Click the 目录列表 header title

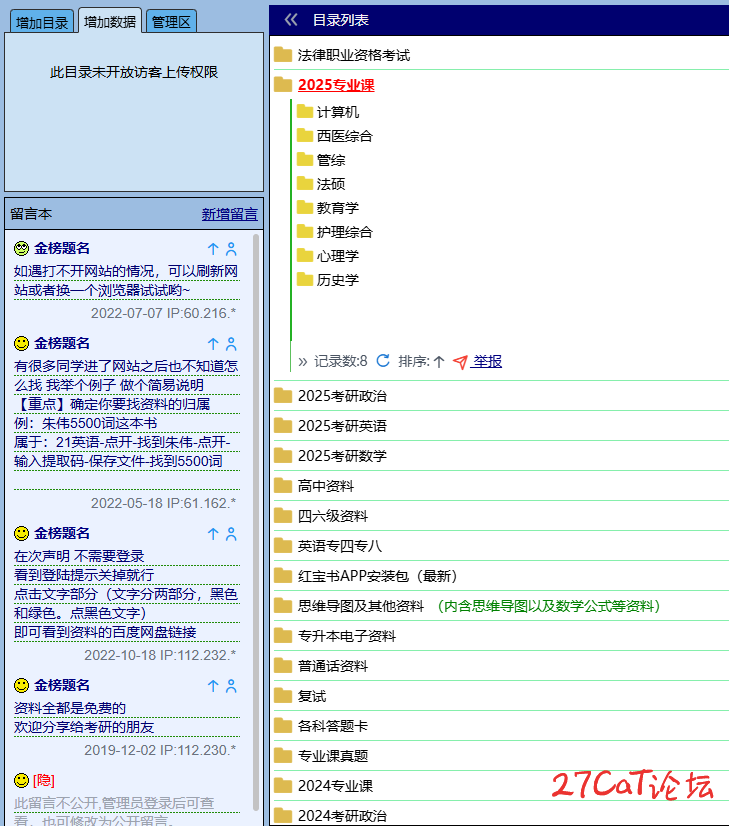click(340, 20)
